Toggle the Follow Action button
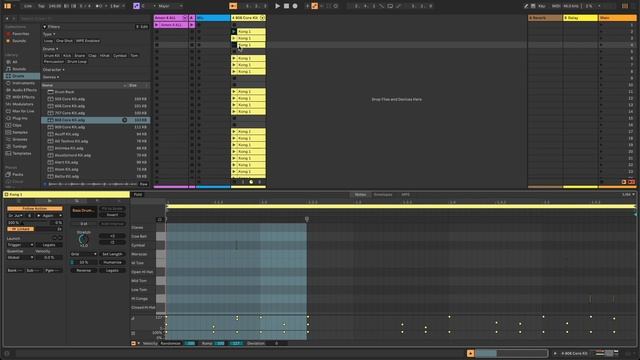Screen dimensions: 640x360 pyautogui.click(x=35, y=209)
